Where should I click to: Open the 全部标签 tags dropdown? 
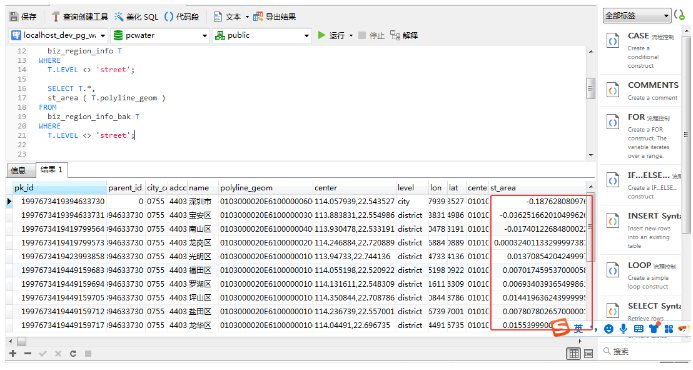[x=637, y=16]
